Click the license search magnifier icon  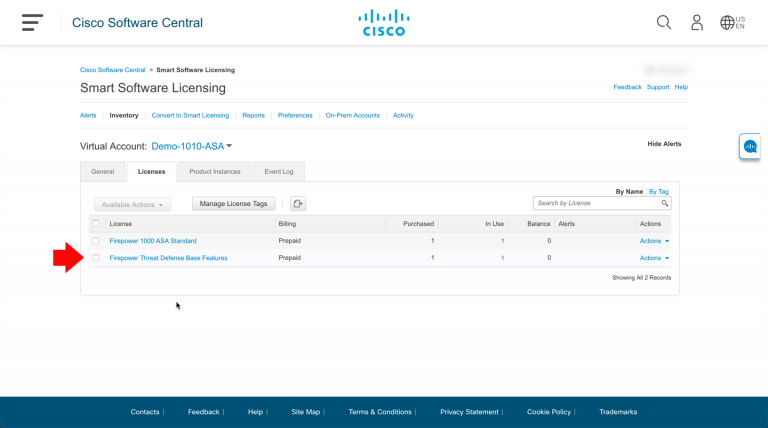(665, 203)
